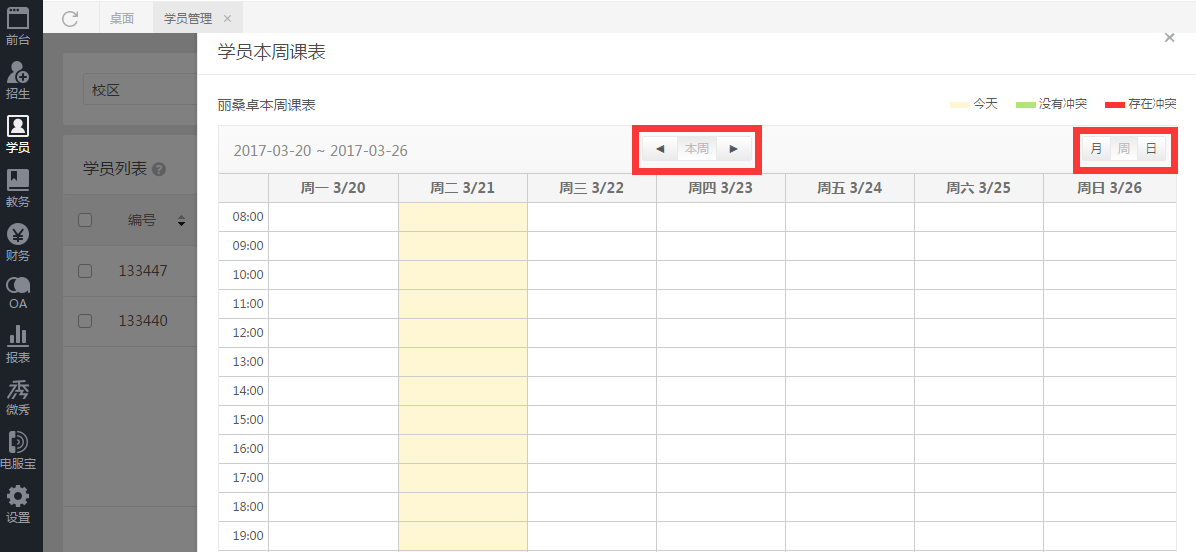Click student number 133447

pyautogui.click(x=143, y=271)
